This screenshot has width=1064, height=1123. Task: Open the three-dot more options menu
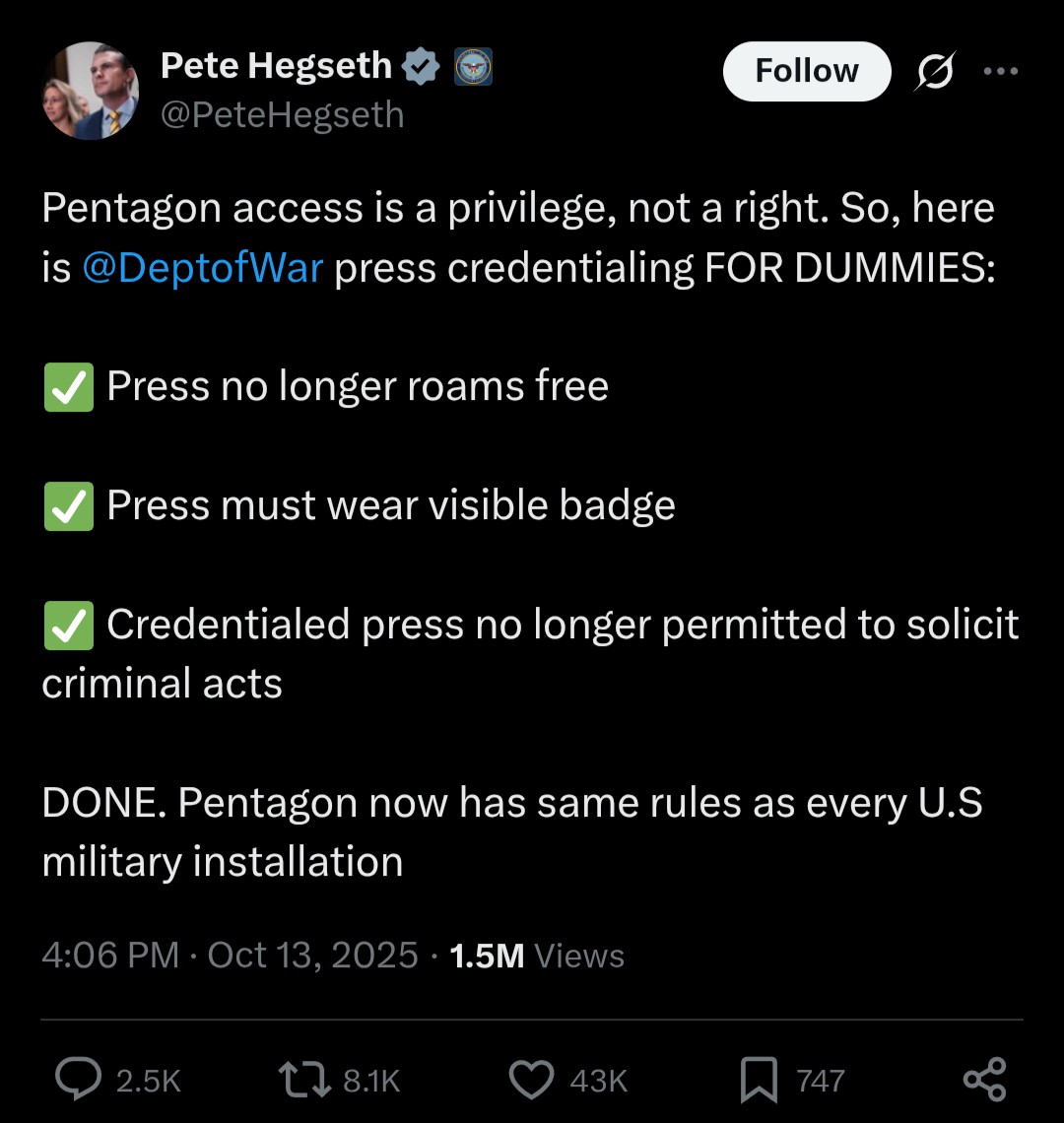pos(1001,71)
